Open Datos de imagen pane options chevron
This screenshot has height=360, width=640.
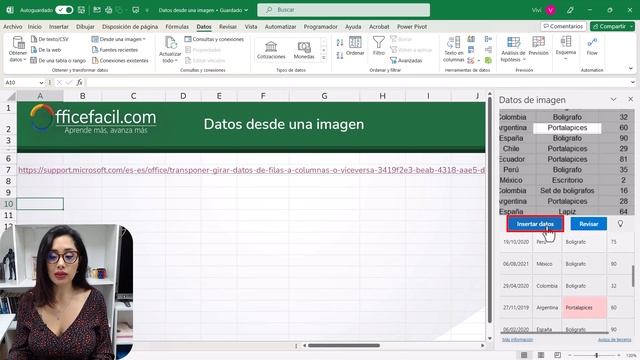click(x=613, y=99)
